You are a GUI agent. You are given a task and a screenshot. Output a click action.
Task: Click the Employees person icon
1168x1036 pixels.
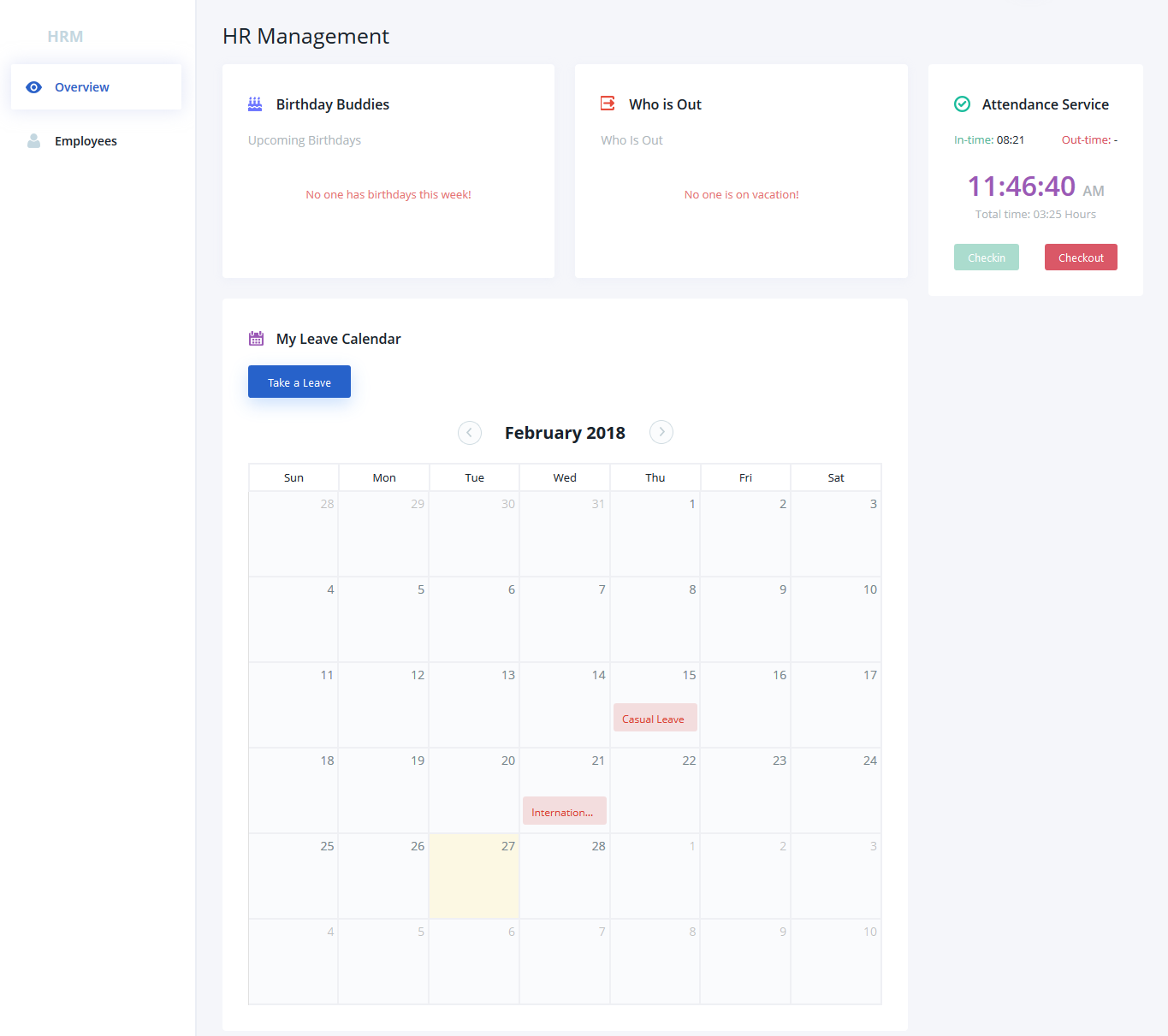34,141
